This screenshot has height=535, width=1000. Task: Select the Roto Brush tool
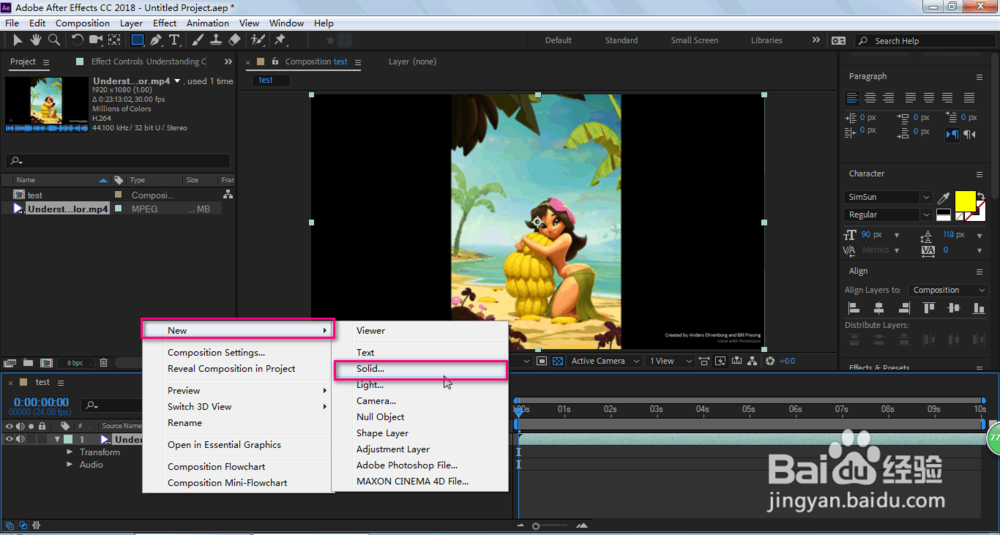(x=258, y=40)
